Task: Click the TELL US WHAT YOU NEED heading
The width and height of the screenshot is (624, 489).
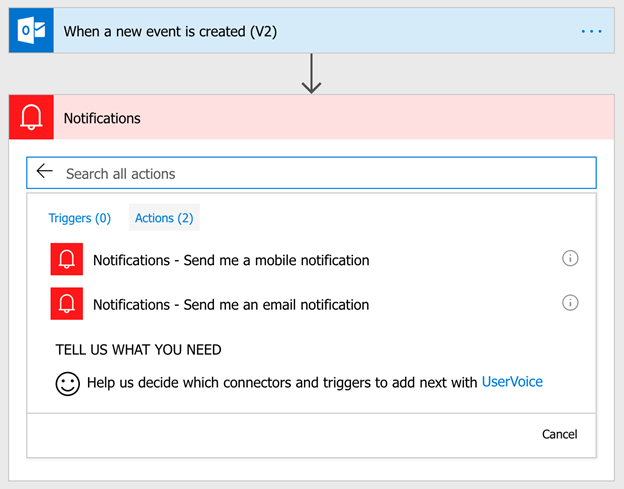Action: tap(138, 350)
